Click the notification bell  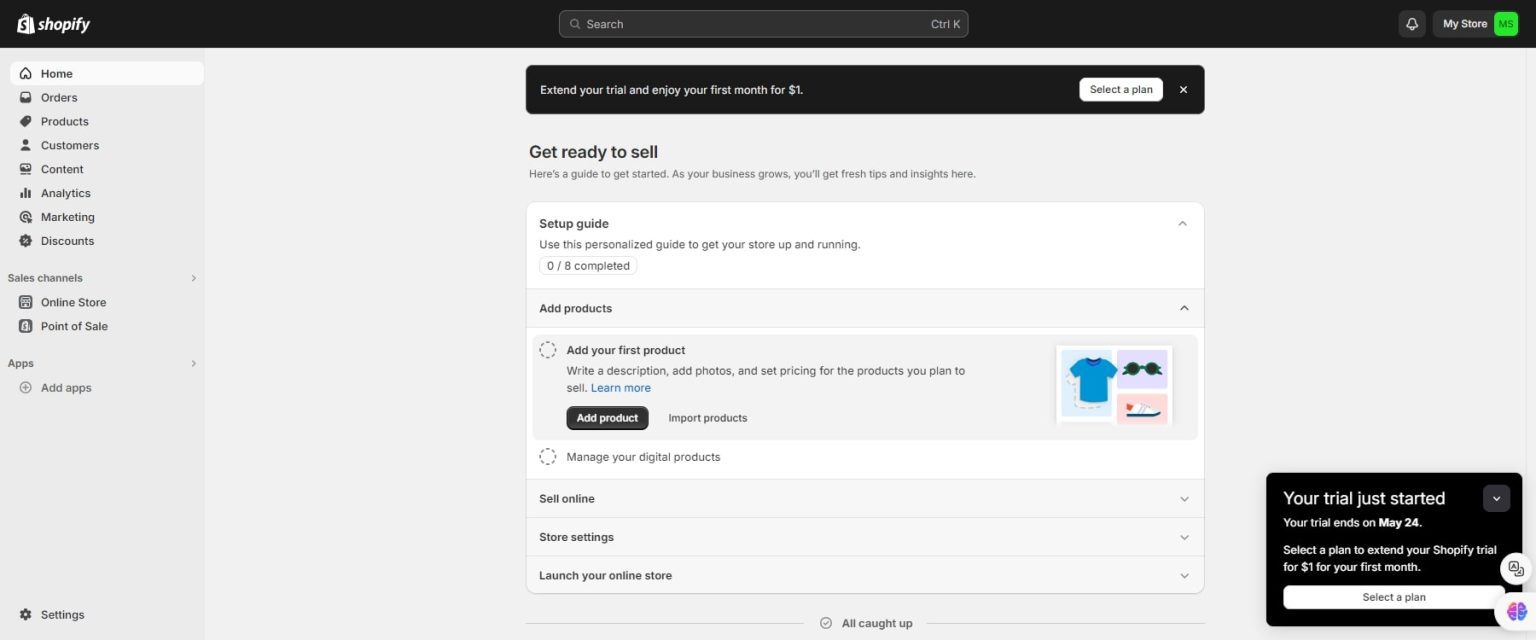click(1411, 23)
